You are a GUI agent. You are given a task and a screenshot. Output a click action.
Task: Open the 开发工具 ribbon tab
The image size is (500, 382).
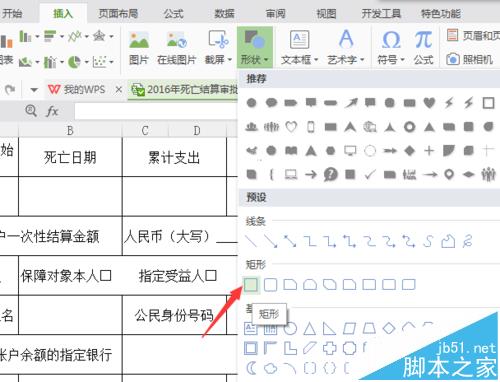(381, 14)
